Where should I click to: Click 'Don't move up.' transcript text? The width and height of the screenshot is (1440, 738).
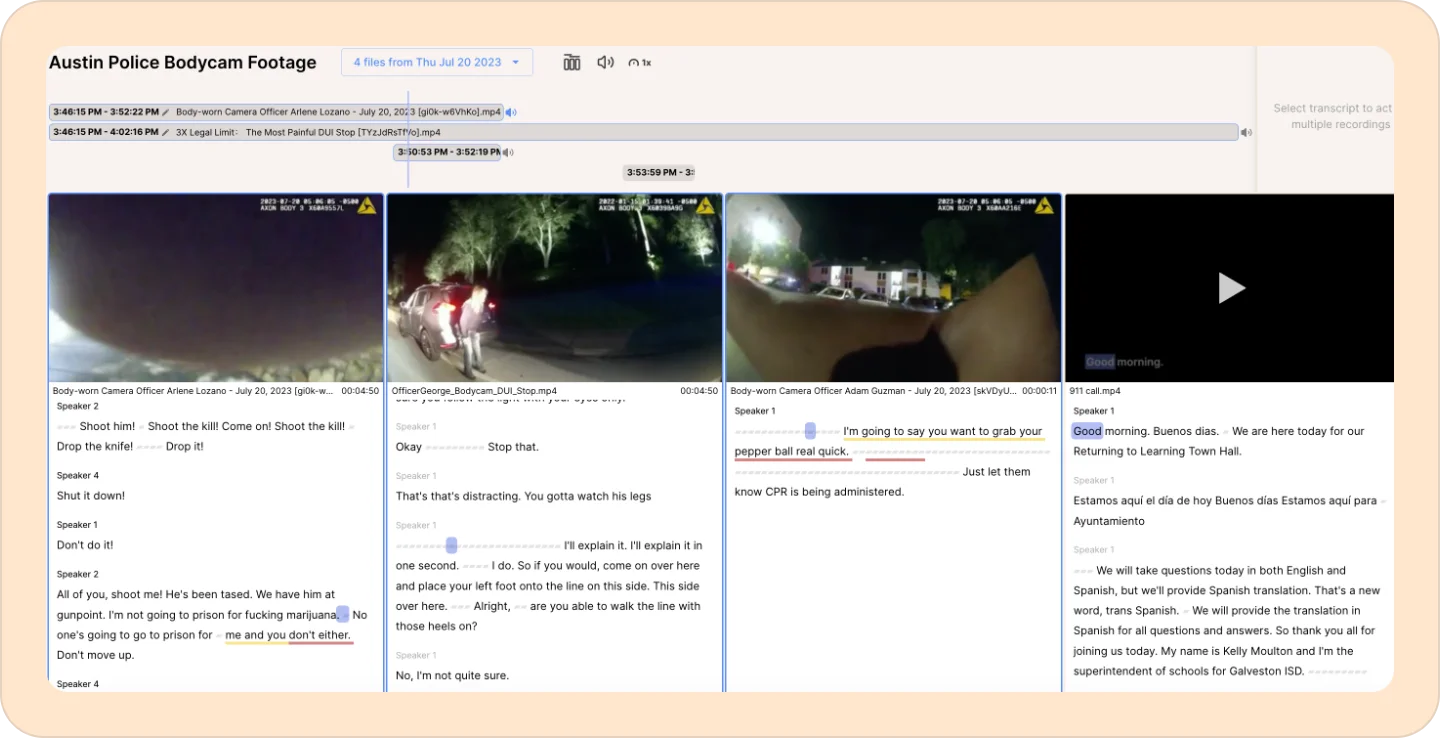[x=95, y=655]
